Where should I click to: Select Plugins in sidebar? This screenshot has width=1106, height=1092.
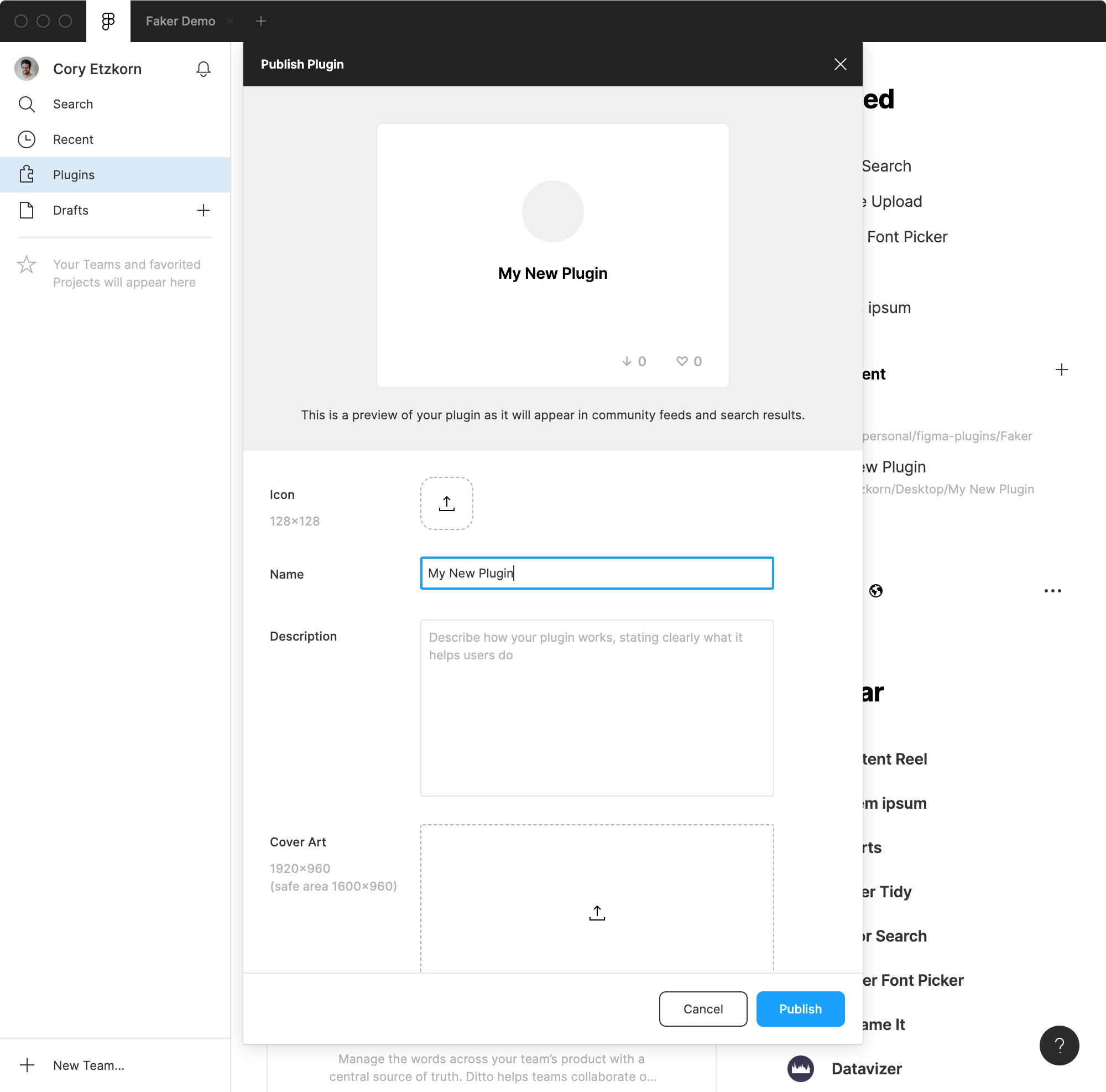coord(115,175)
